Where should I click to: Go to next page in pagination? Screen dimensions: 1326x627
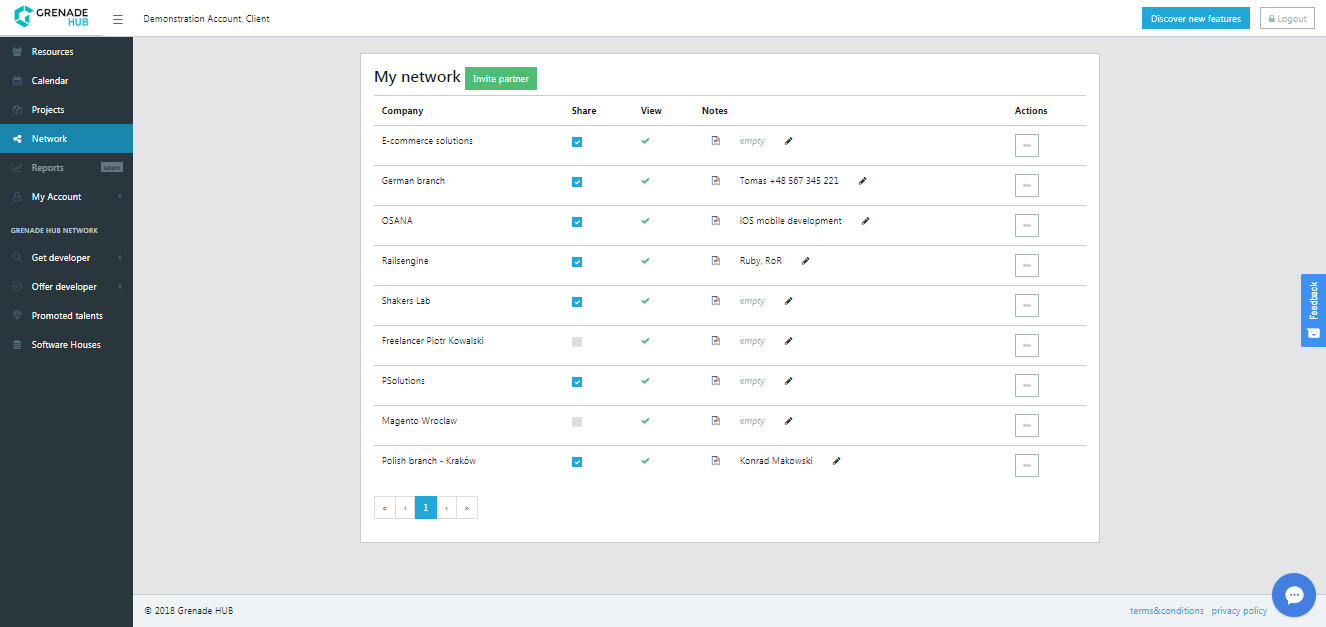[447, 508]
